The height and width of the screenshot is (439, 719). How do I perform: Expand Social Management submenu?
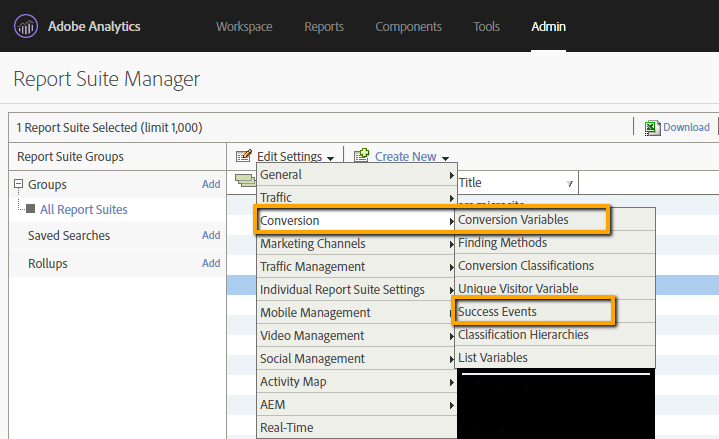point(357,358)
